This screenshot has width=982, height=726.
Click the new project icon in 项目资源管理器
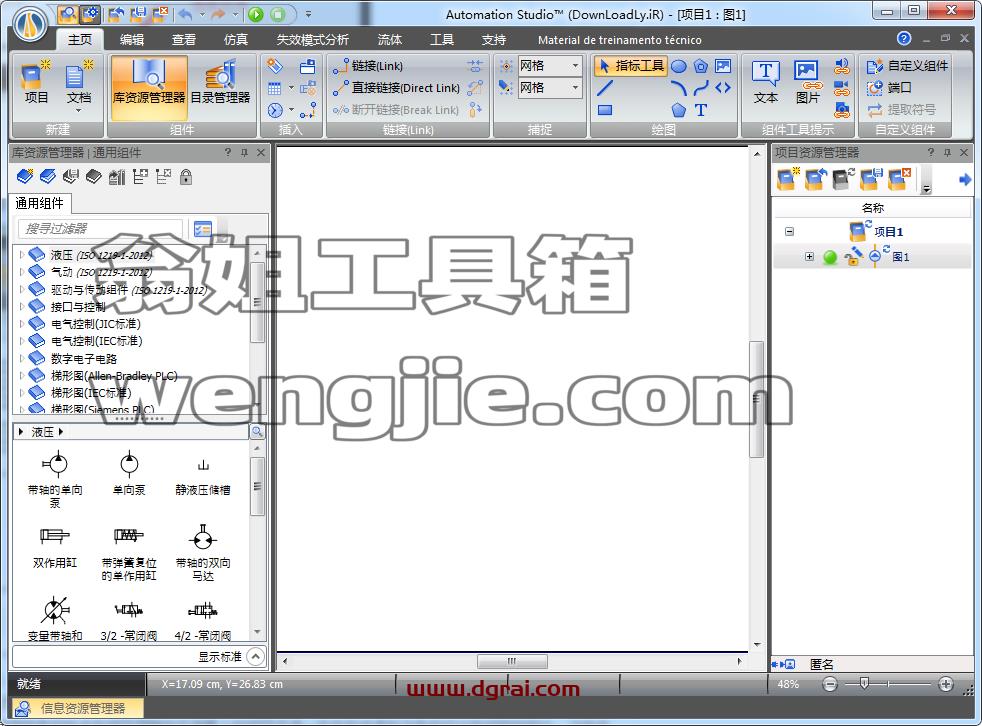[x=788, y=179]
